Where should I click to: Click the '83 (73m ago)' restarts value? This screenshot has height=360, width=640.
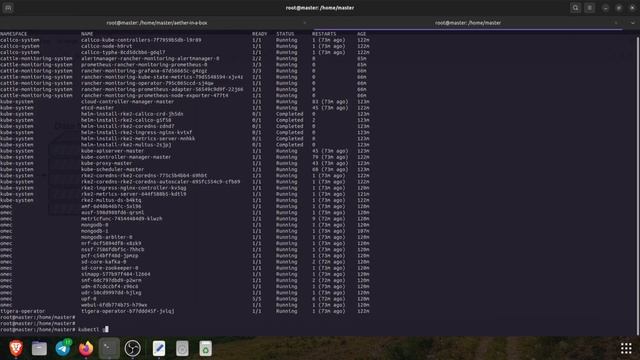[x=330, y=102]
